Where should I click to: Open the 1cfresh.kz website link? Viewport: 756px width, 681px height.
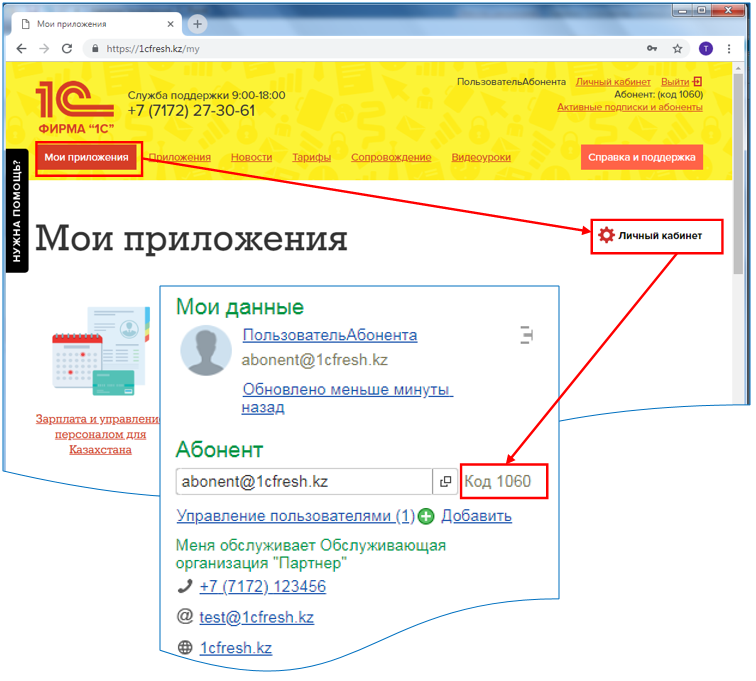[236, 648]
